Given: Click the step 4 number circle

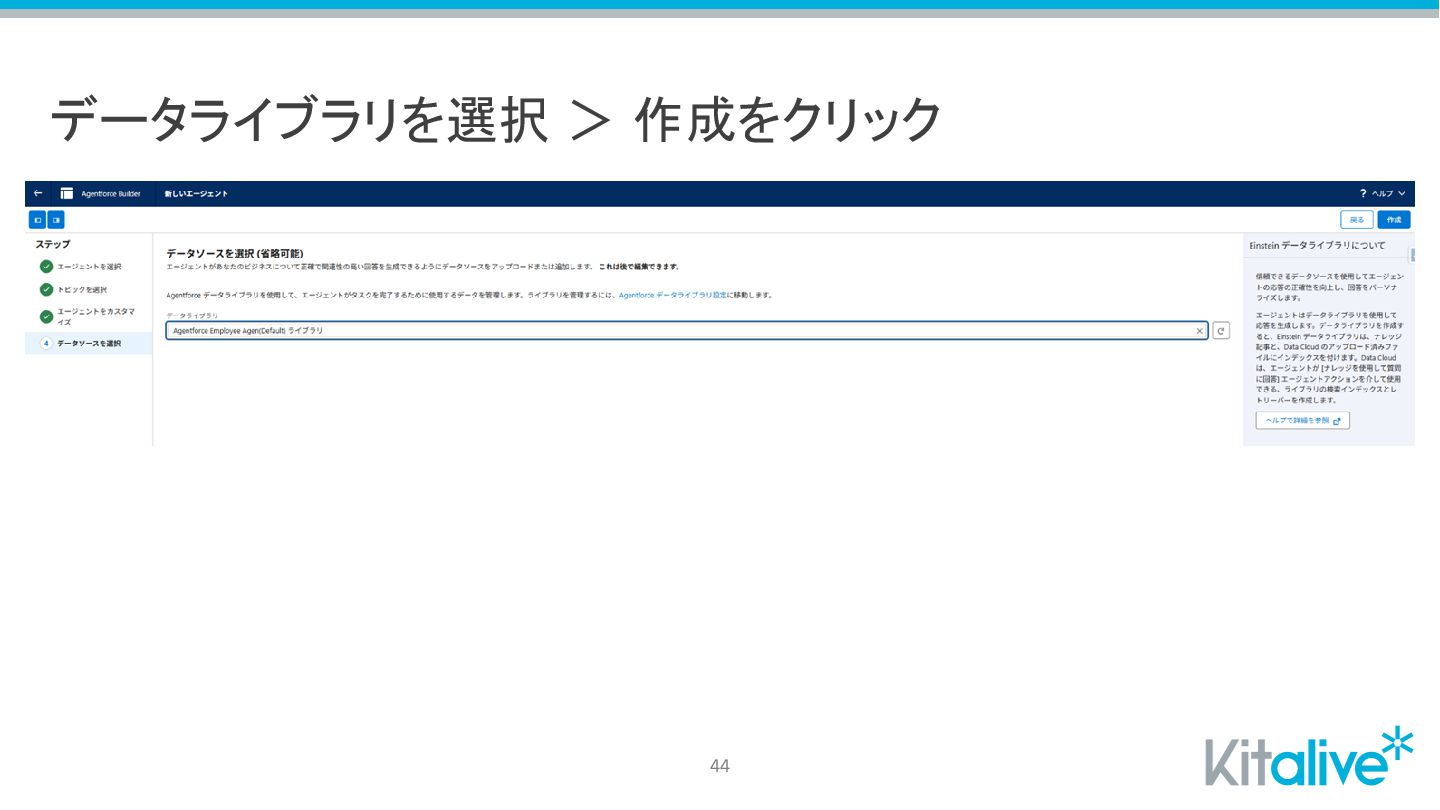Looking at the screenshot, I should click(x=46, y=343).
